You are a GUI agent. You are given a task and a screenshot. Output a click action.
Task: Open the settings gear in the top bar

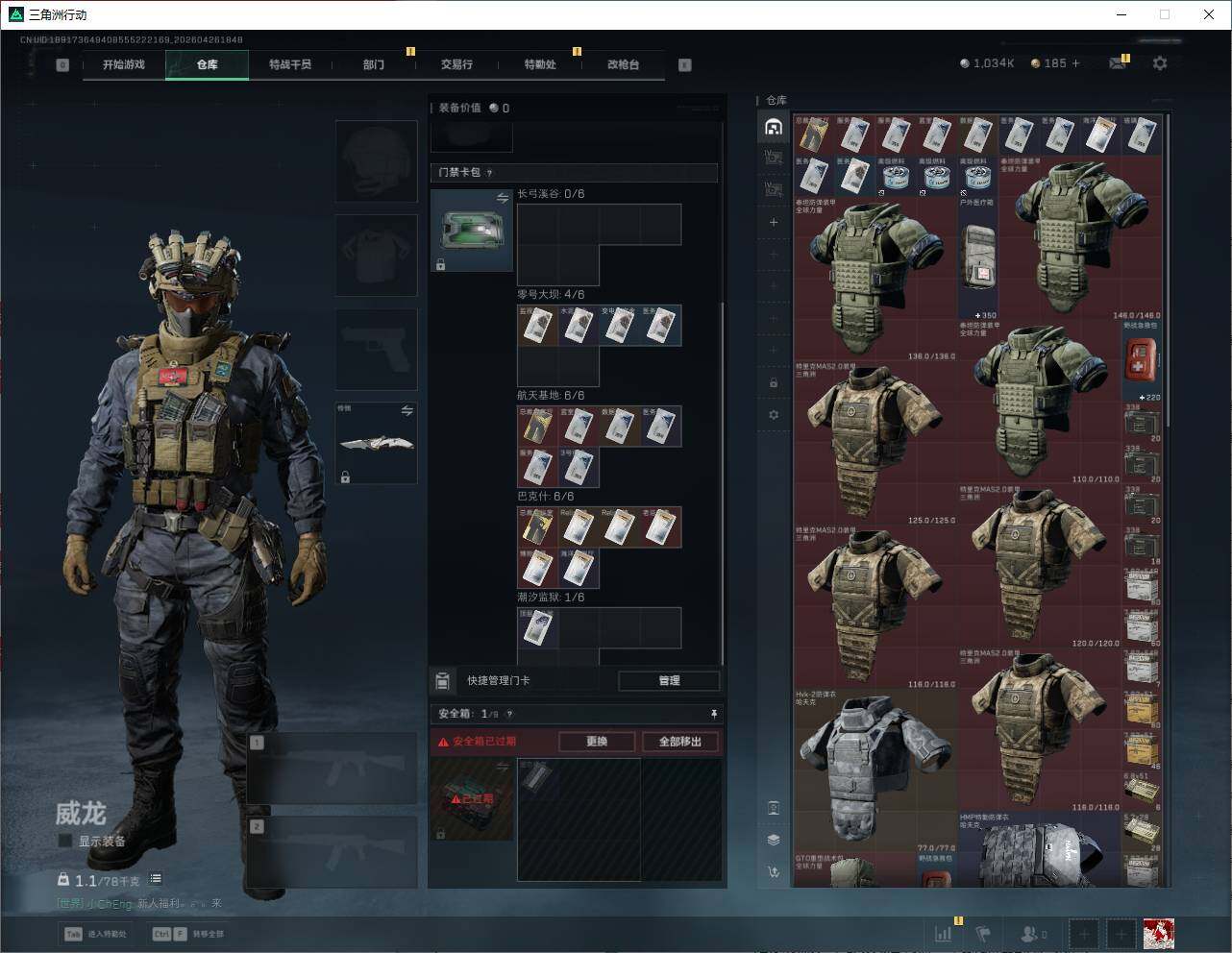[x=1160, y=63]
